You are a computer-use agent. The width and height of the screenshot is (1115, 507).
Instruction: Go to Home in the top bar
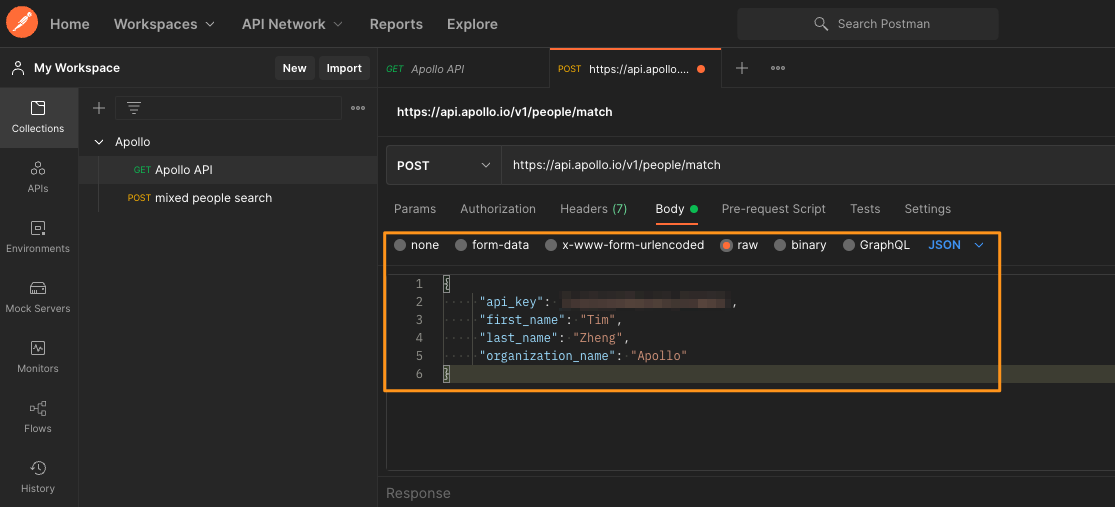click(70, 24)
